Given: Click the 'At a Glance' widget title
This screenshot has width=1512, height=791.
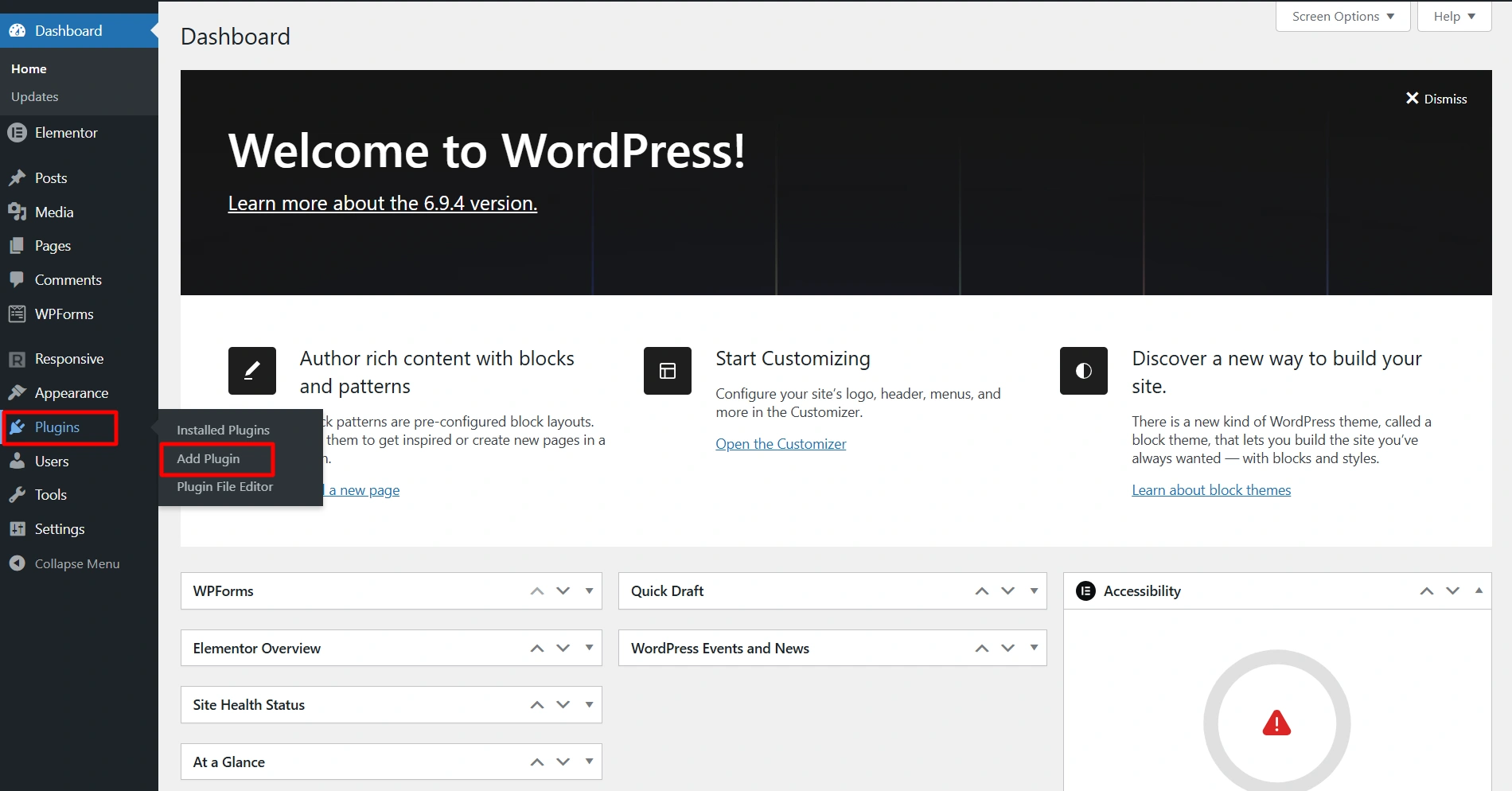Looking at the screenshot, I should tap(229, 762).
